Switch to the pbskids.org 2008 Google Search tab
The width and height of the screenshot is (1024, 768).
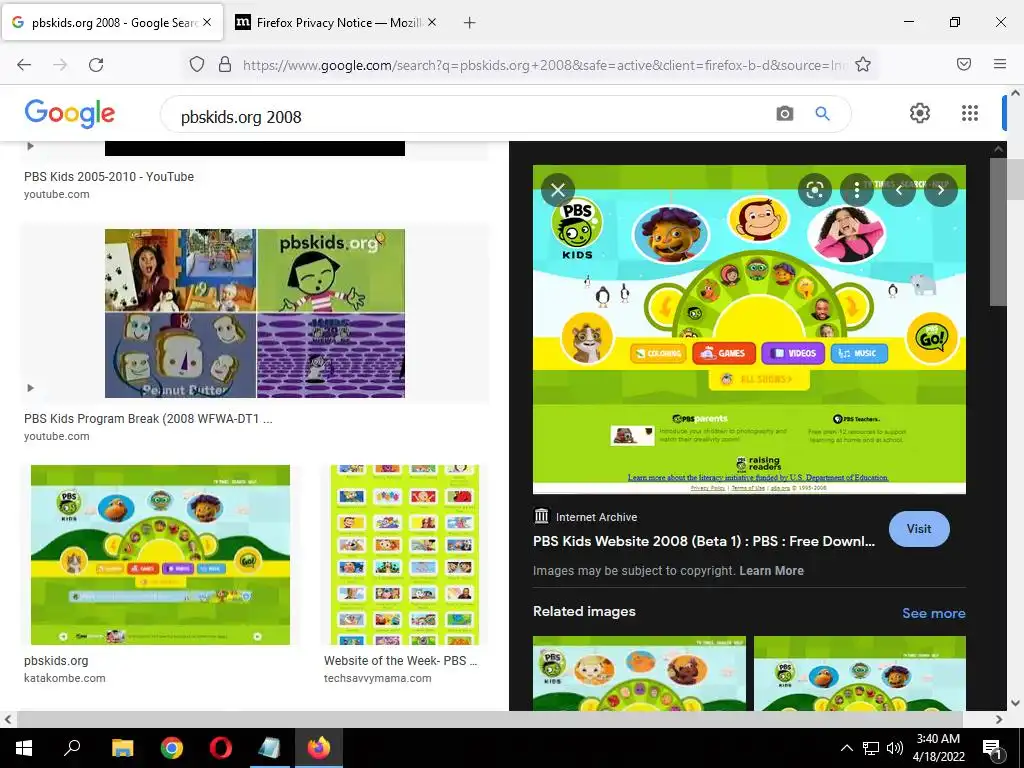(112, 22)
